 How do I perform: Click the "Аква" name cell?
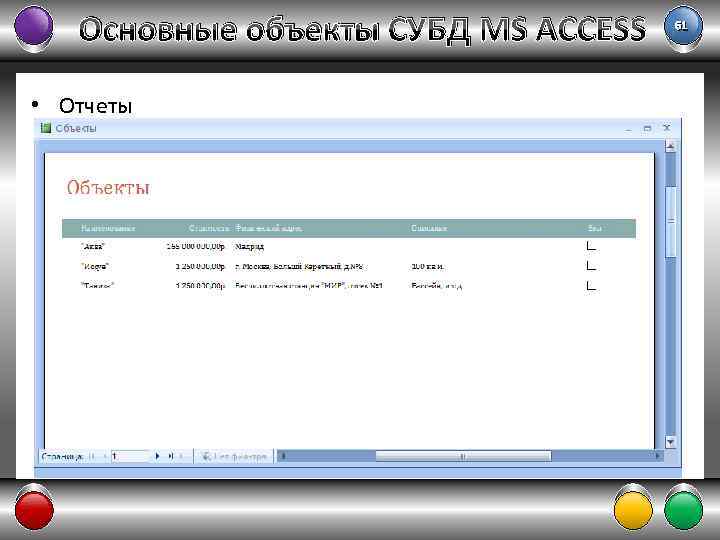coord(93,247)
